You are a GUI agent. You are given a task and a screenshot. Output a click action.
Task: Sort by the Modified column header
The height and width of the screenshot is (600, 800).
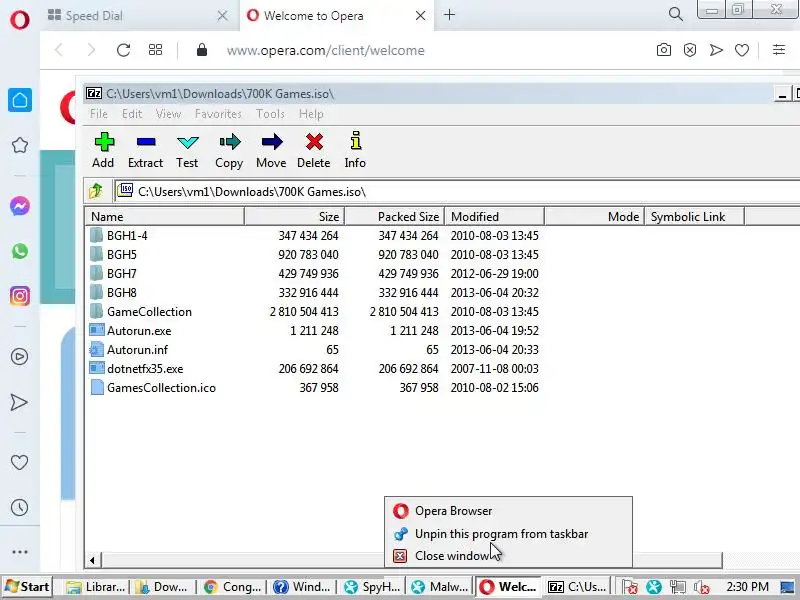click(x=494, y=216)
